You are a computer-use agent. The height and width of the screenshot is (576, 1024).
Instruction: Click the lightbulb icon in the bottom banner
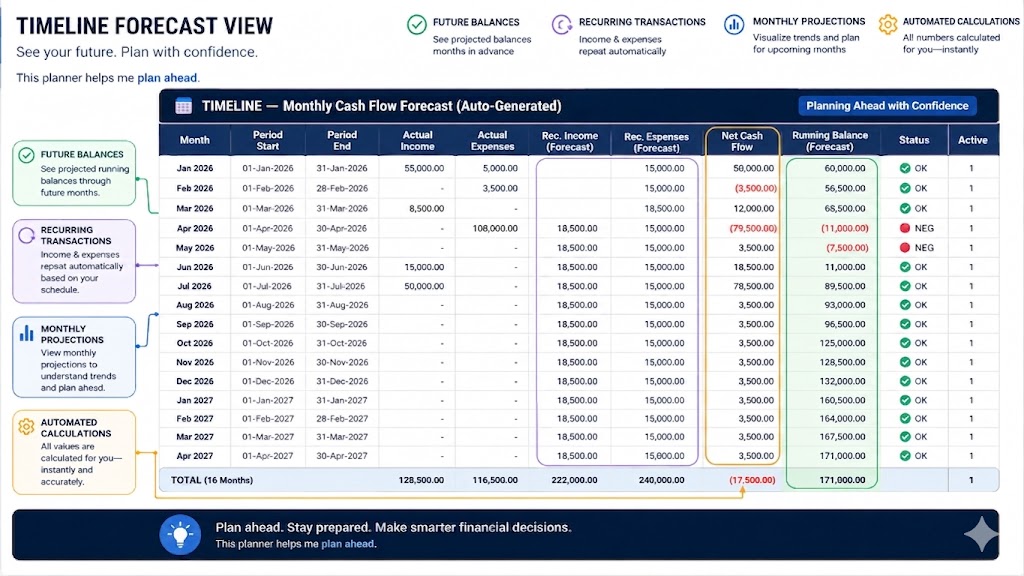click(180, 535)
